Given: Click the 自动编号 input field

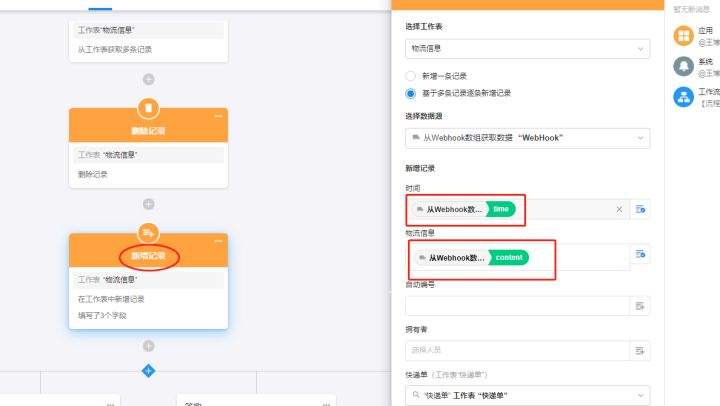Looking at the screenshot, I should 517,306.
